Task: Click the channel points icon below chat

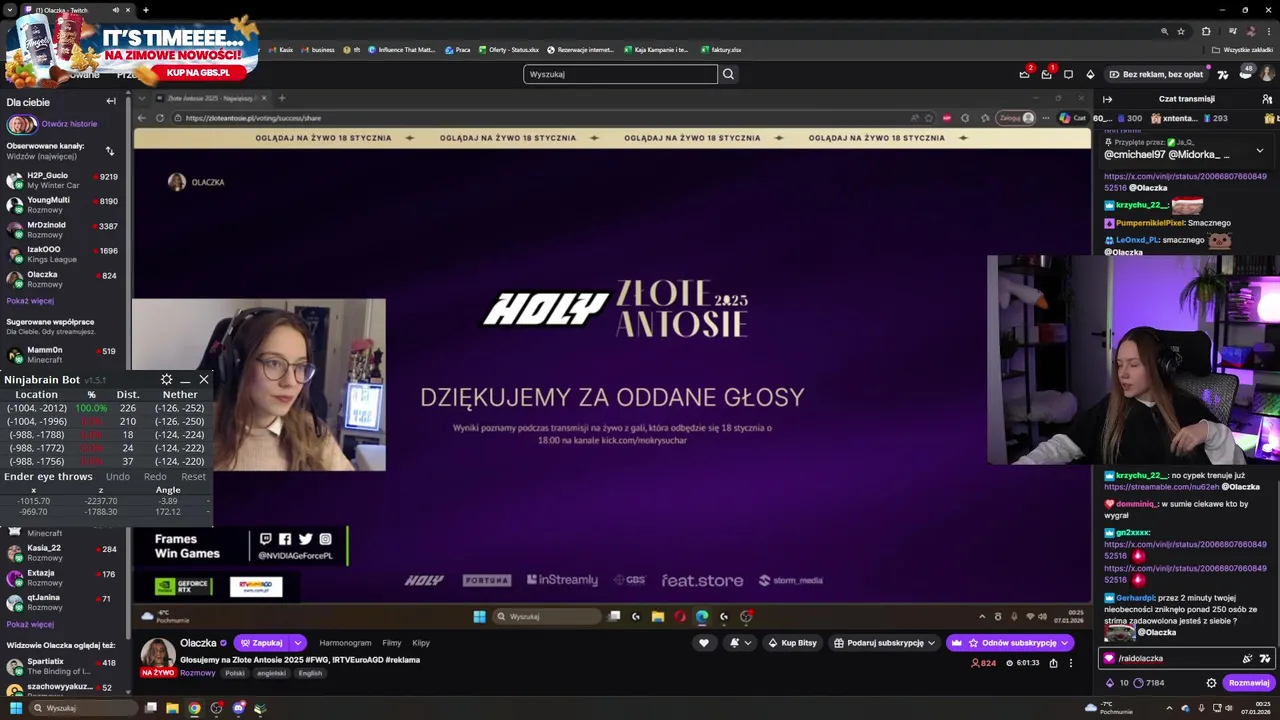Action: click(x=1138, y=683)
